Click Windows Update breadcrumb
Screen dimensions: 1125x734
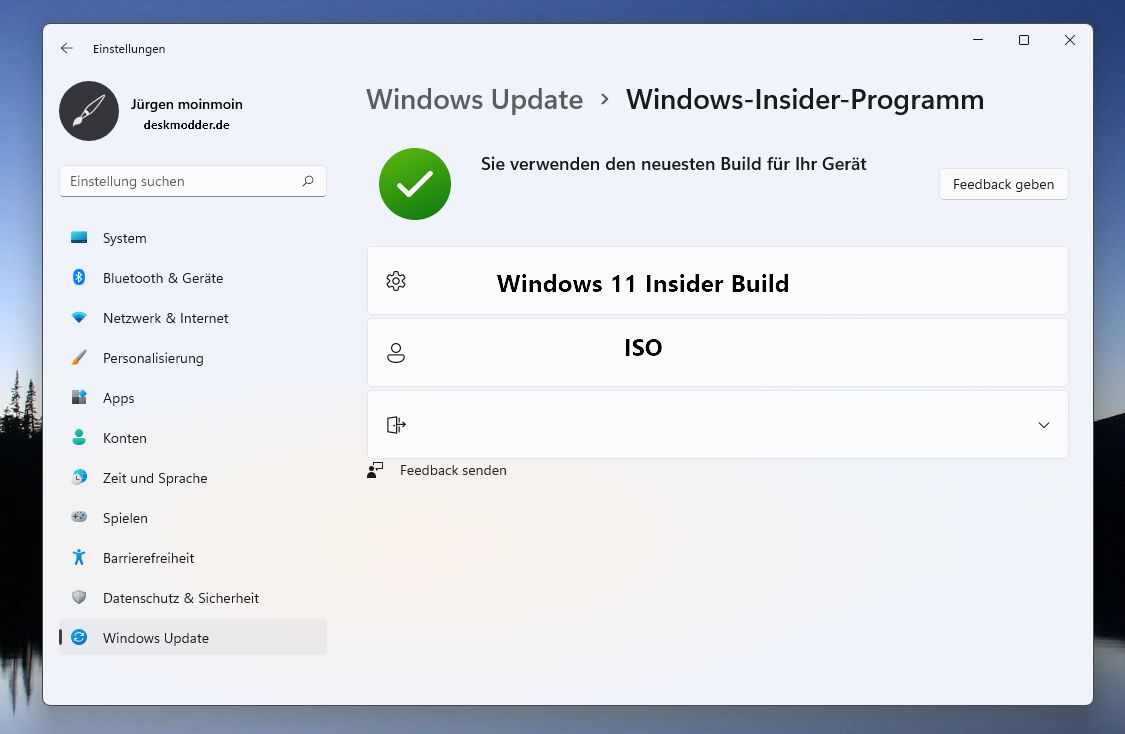pyautogui.click(x=474, y=100)
